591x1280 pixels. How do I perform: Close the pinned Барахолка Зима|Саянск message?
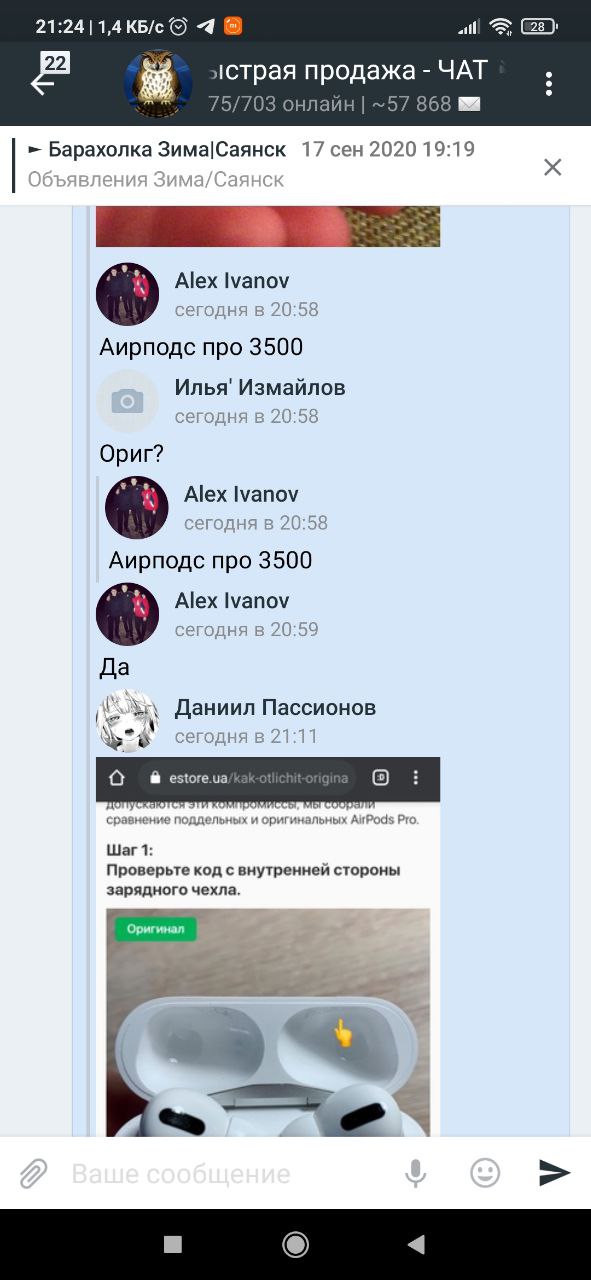click(x=552, y=167)
